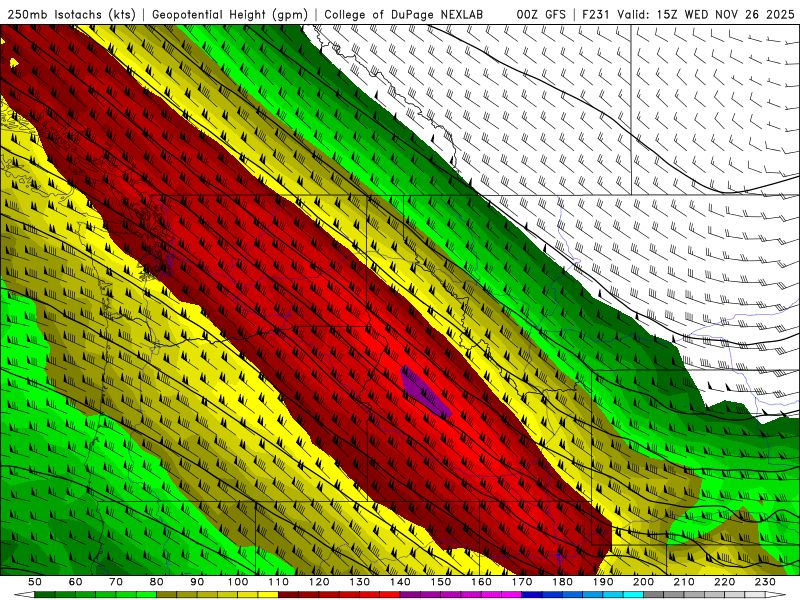Click the '00Z GFS' model run label
The image size is (800, 600).
(541, 14)
